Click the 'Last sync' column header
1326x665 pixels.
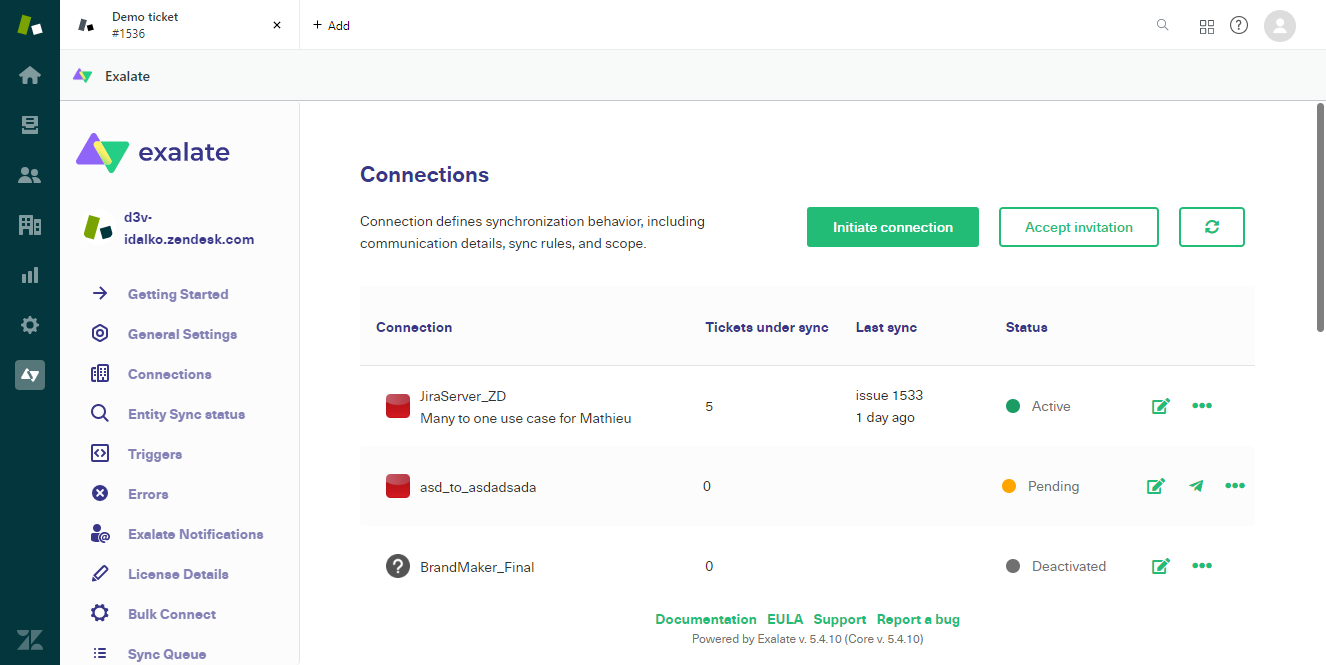click(886, 327)
